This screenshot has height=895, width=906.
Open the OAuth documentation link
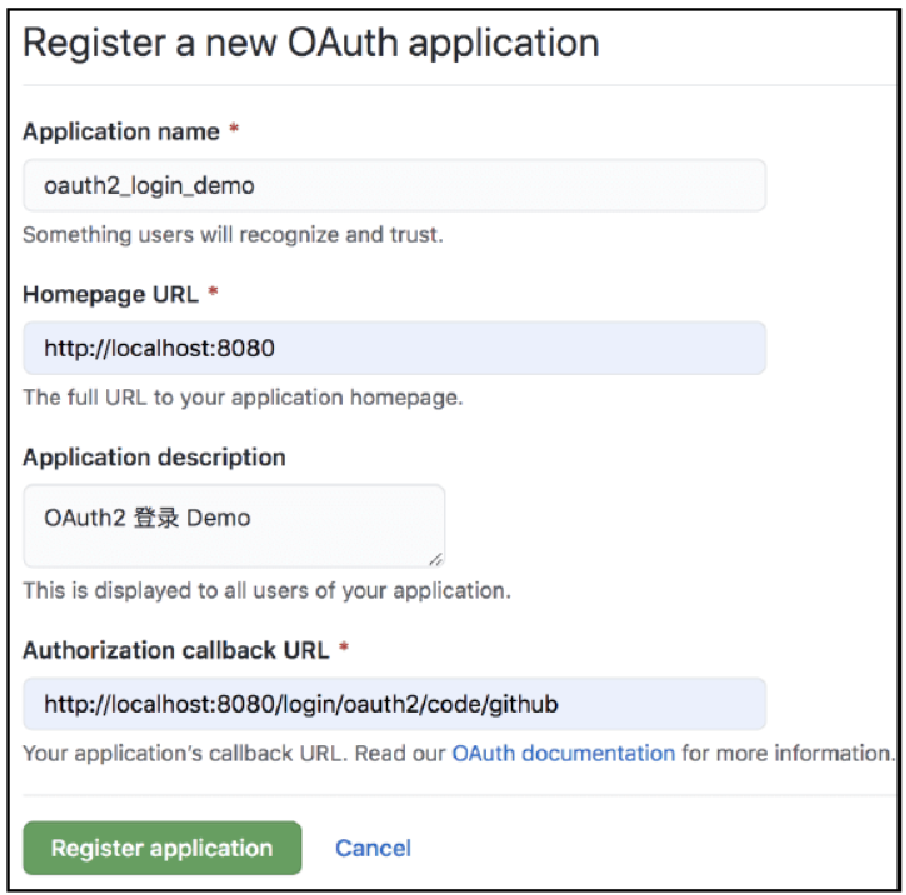click(563, 753)
